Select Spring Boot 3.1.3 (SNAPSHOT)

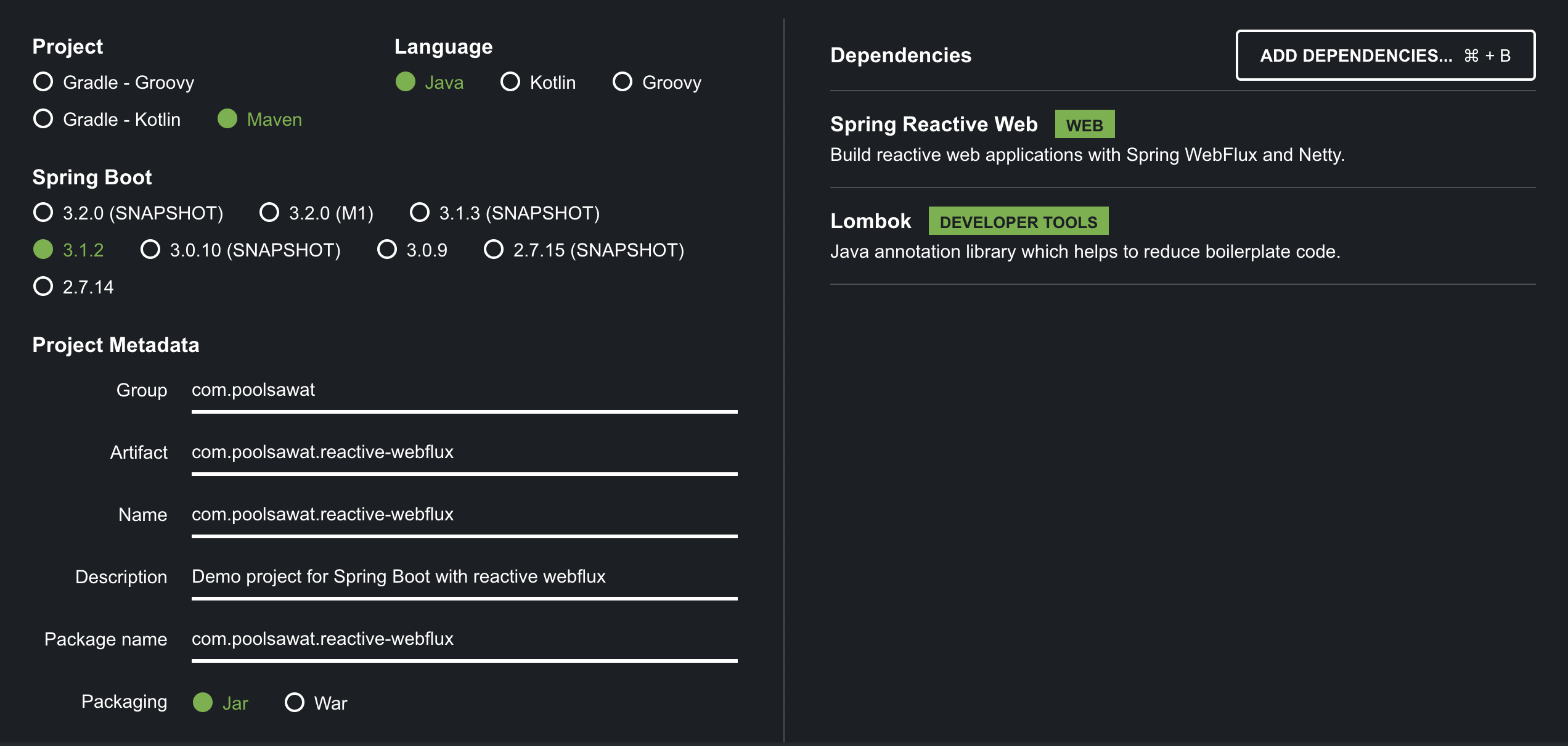[x=505, y=213]
